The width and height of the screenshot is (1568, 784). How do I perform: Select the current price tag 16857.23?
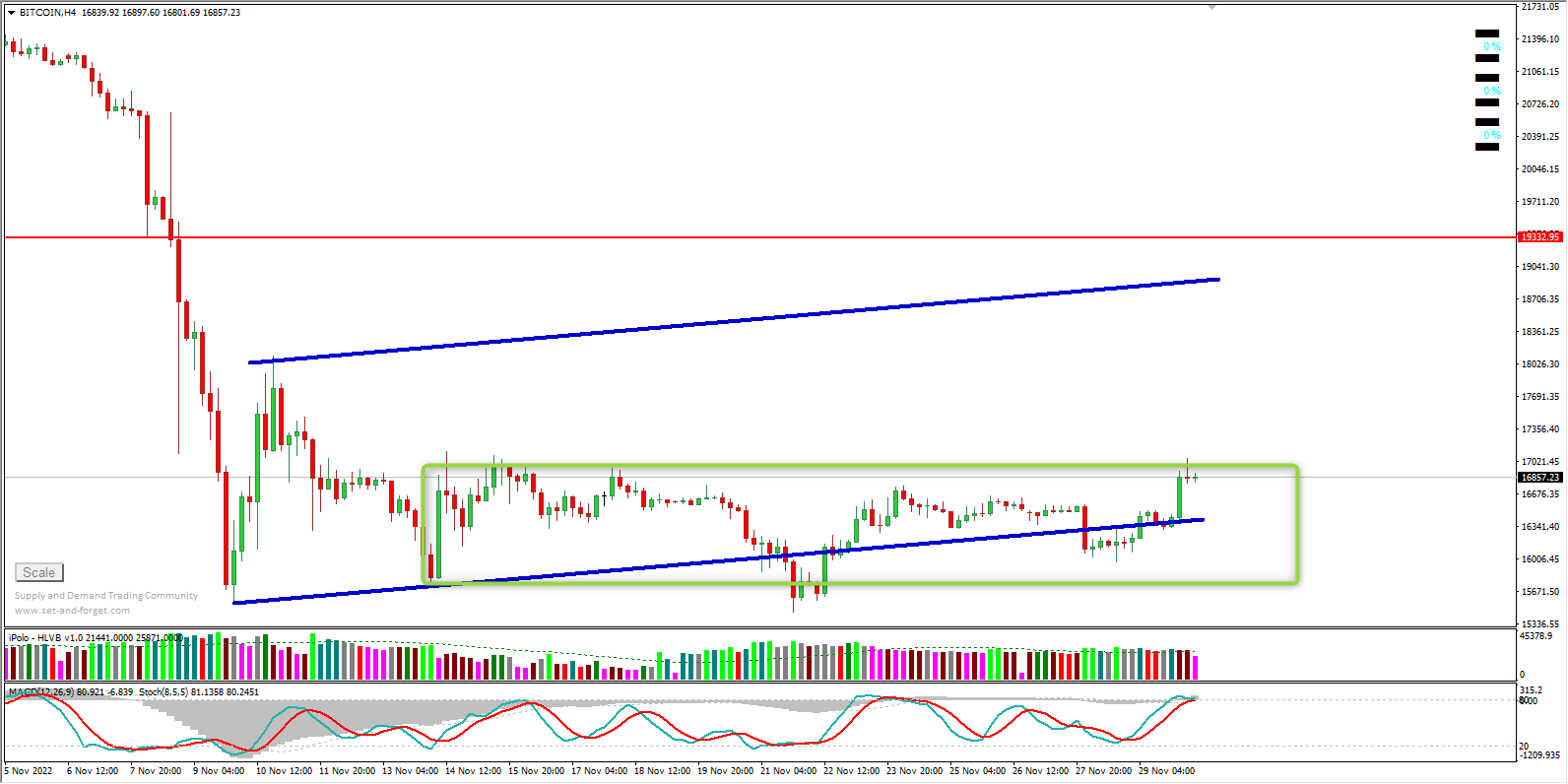click(1540, 478)
